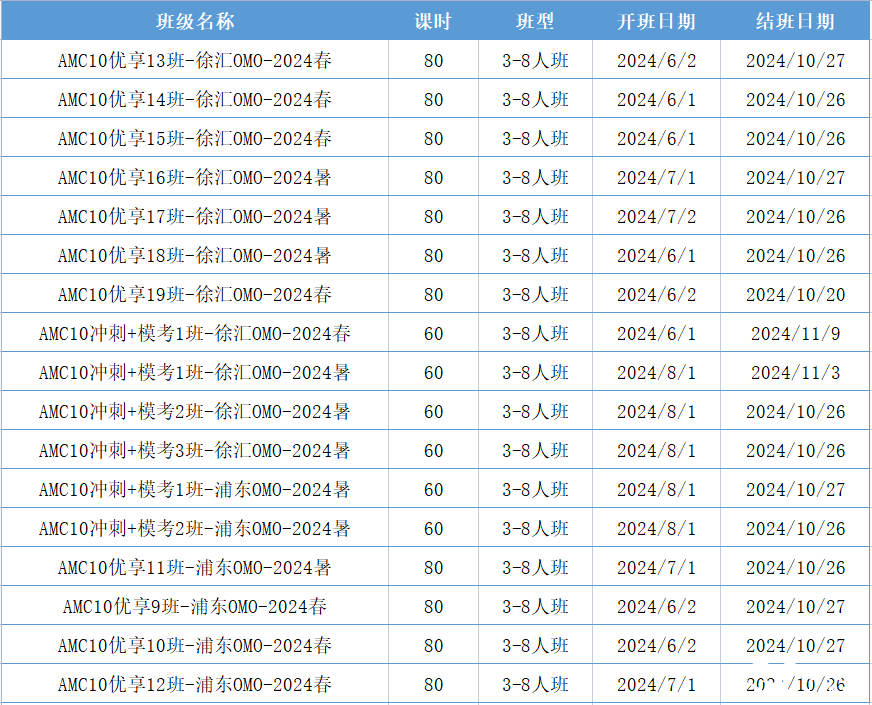
Task: Select the AMC10优享18班-徐汇OMO-2024暑 cell
Action: (x=195, y=255)
